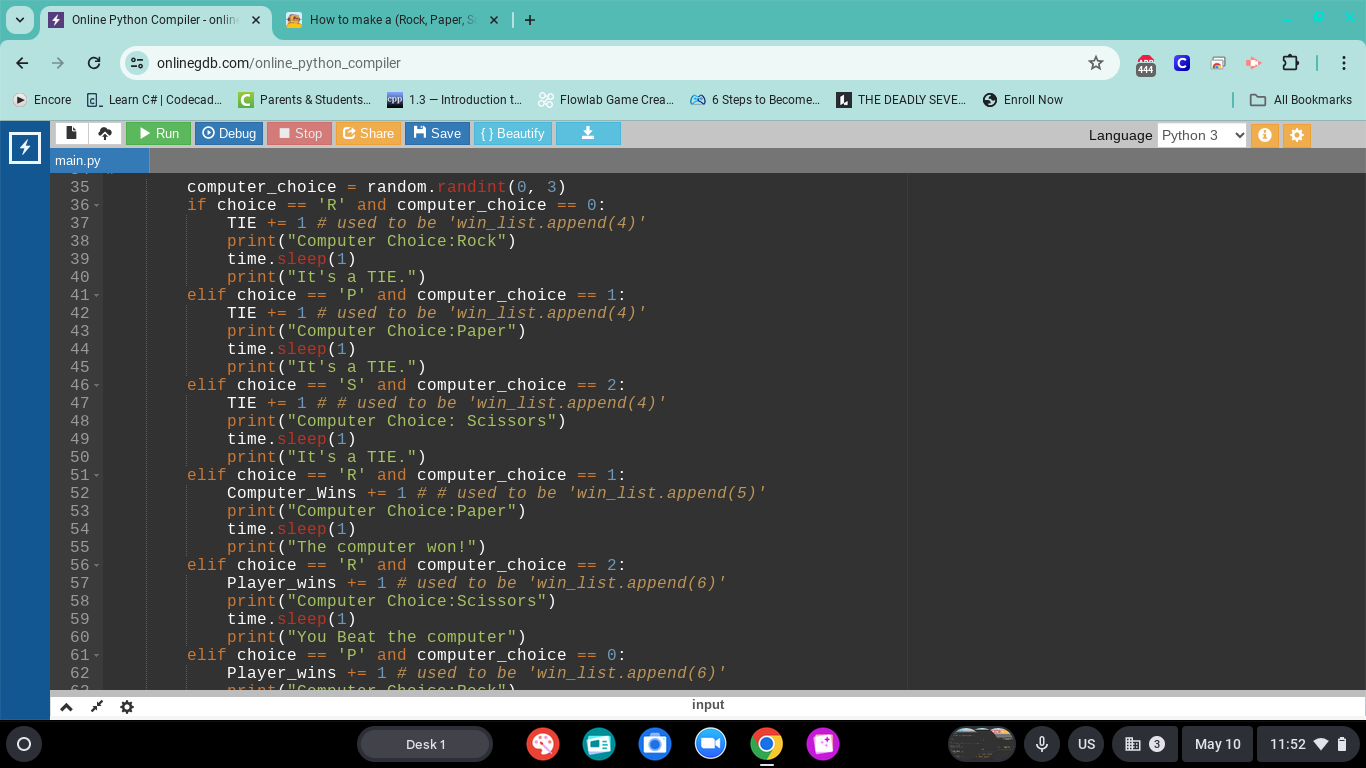Close the How to make a Rock Paper tab

[496, 20]
